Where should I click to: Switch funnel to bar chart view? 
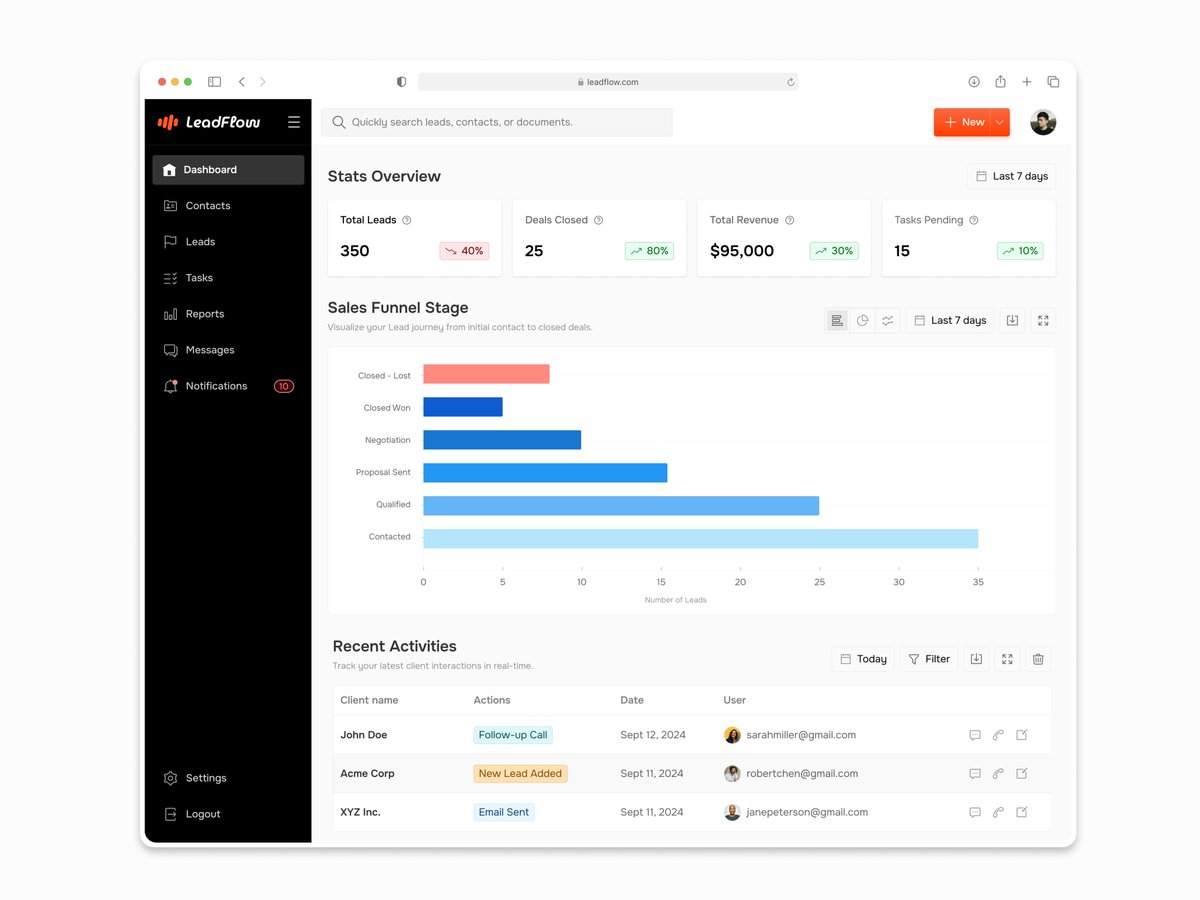click(x=837, y=320)
